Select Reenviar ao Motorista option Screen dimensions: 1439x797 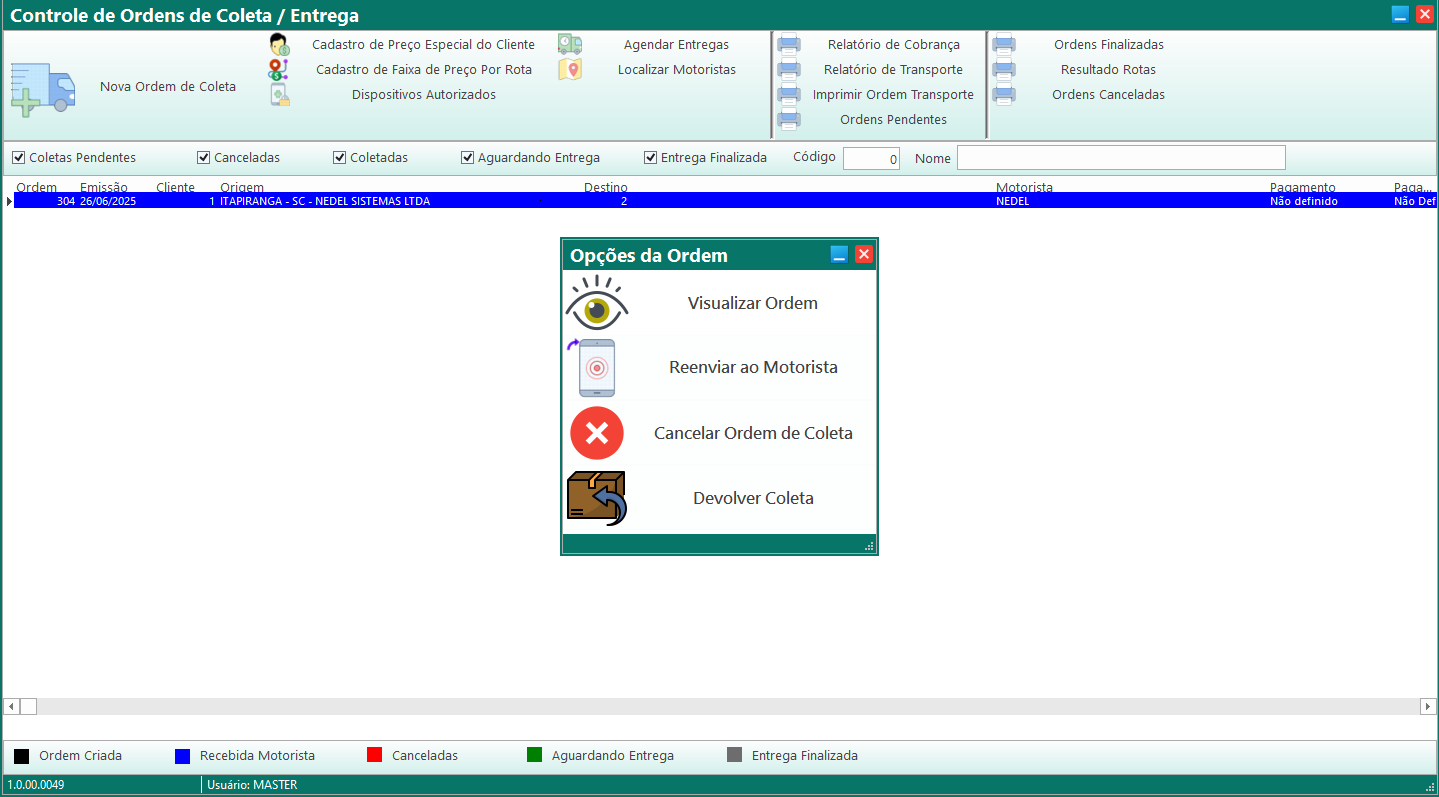coord(752,368)
